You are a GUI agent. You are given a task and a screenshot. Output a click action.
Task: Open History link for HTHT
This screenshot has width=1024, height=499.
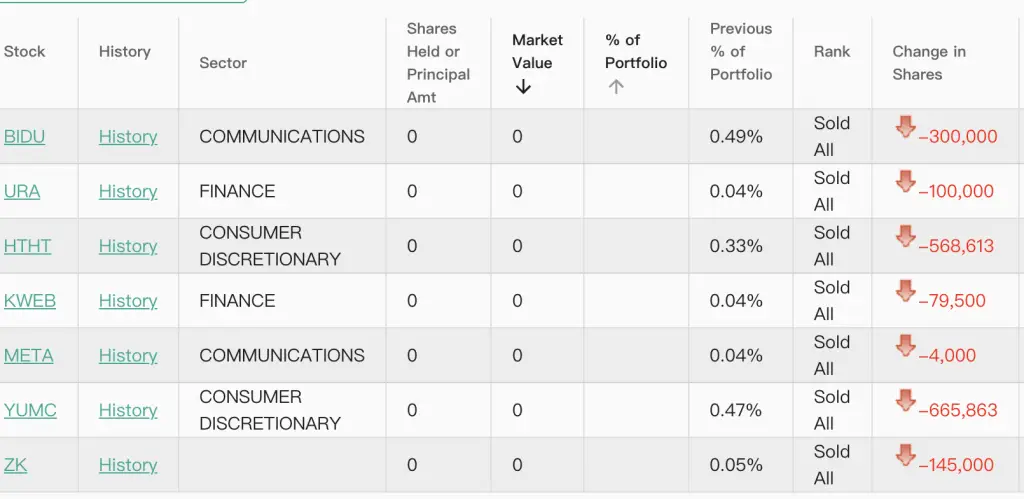tap(128, 246)
